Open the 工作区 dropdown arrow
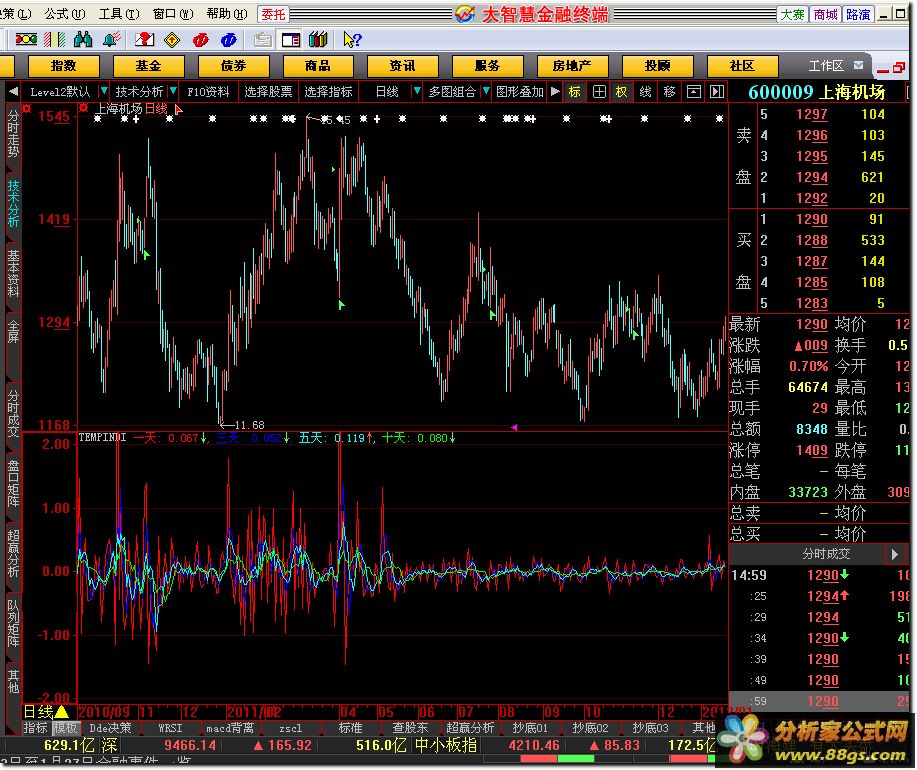917x770 pixels. (x=858, y=65)
